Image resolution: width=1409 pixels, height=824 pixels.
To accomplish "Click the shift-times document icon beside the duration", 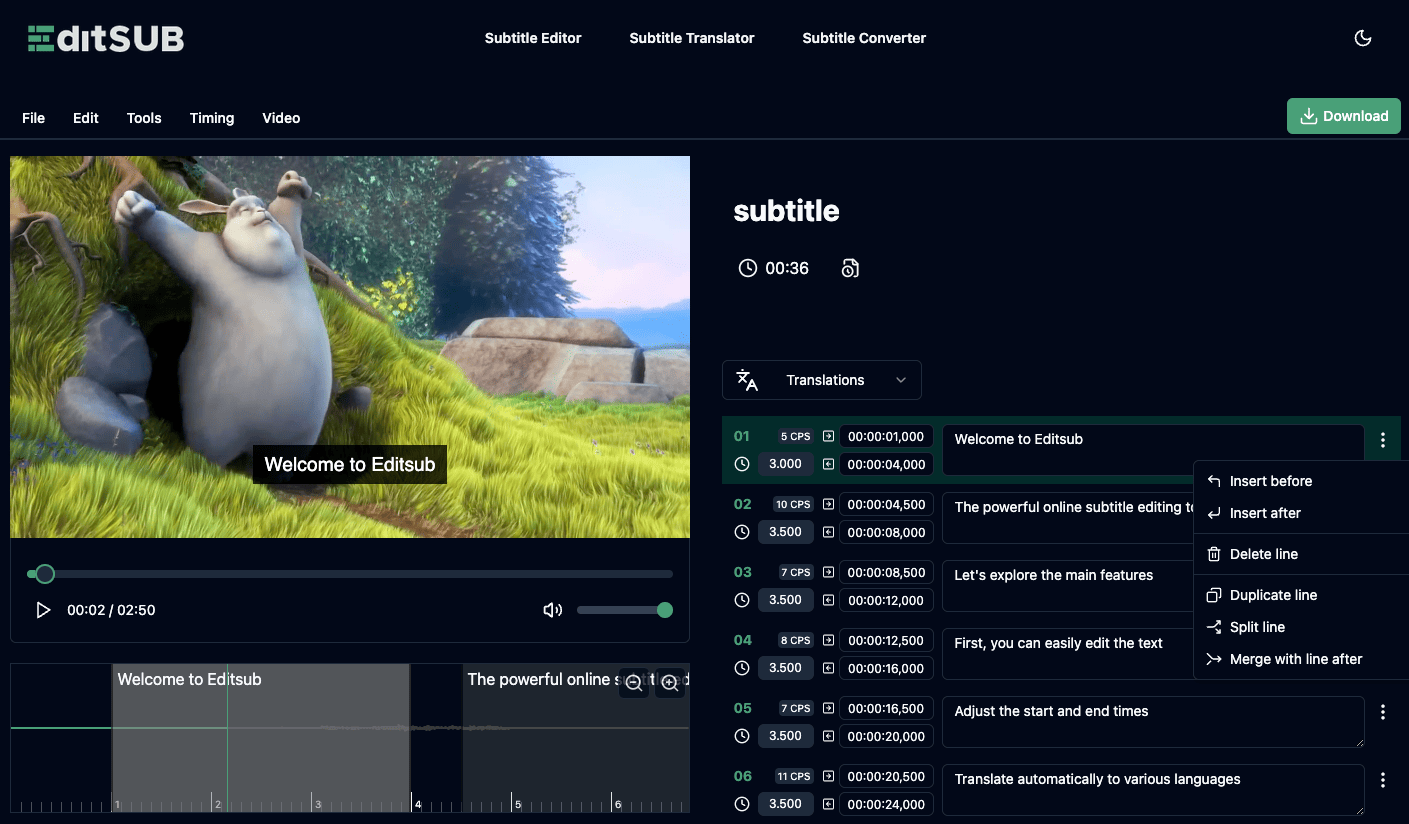I will [x=850, y=268].
